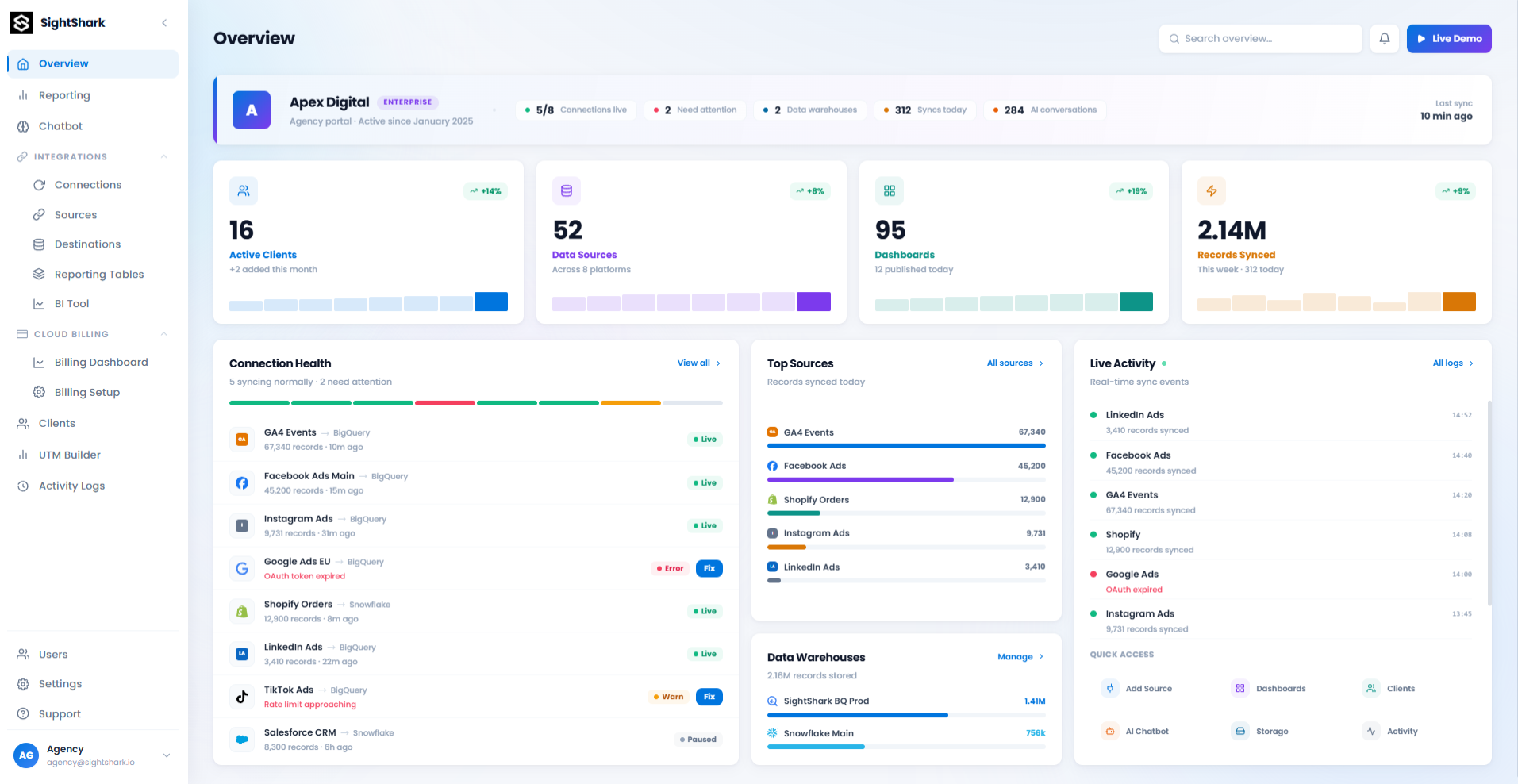1518x784 pixels.
Task: Click the Dashboards grid icon
Action: [x=890, y=191]
